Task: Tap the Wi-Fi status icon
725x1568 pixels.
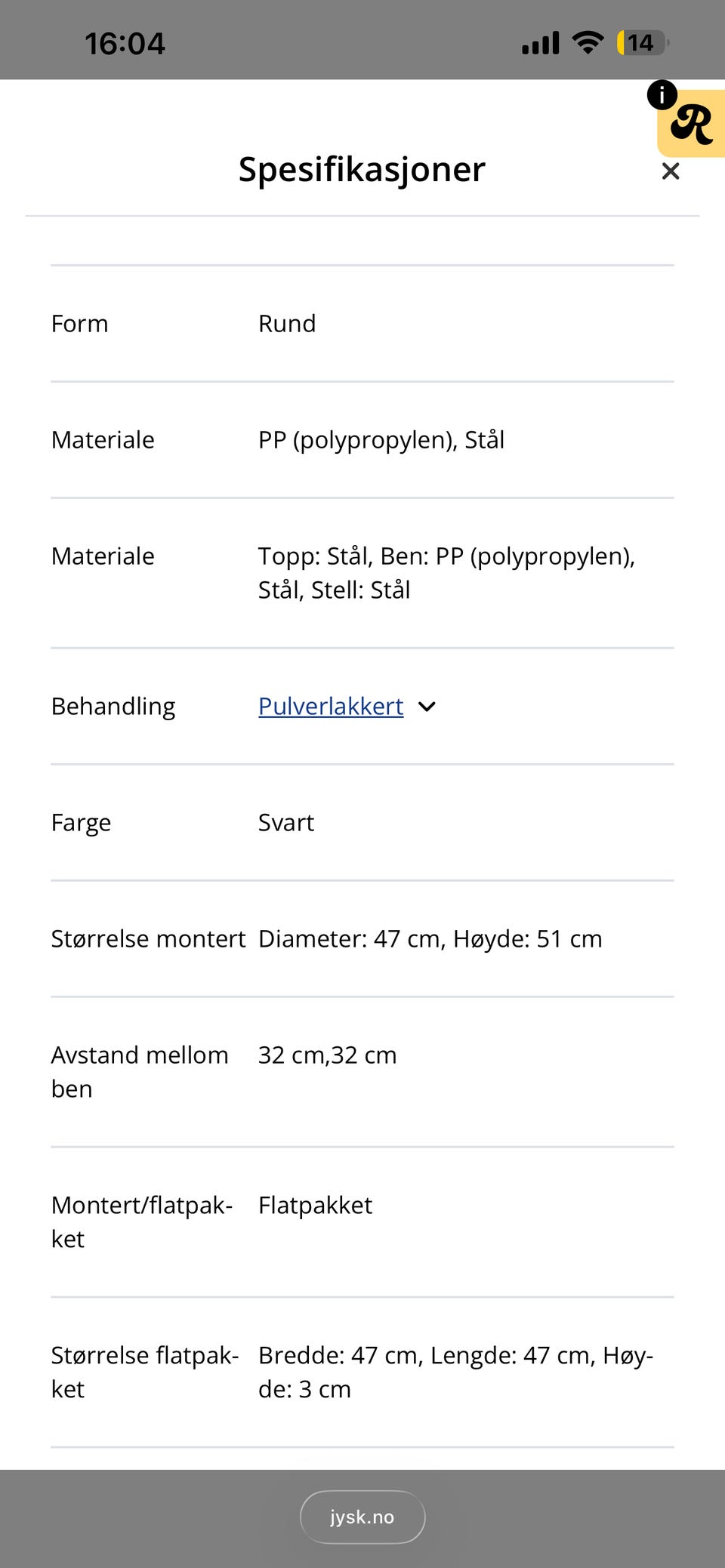Action: tap(588, 42)
